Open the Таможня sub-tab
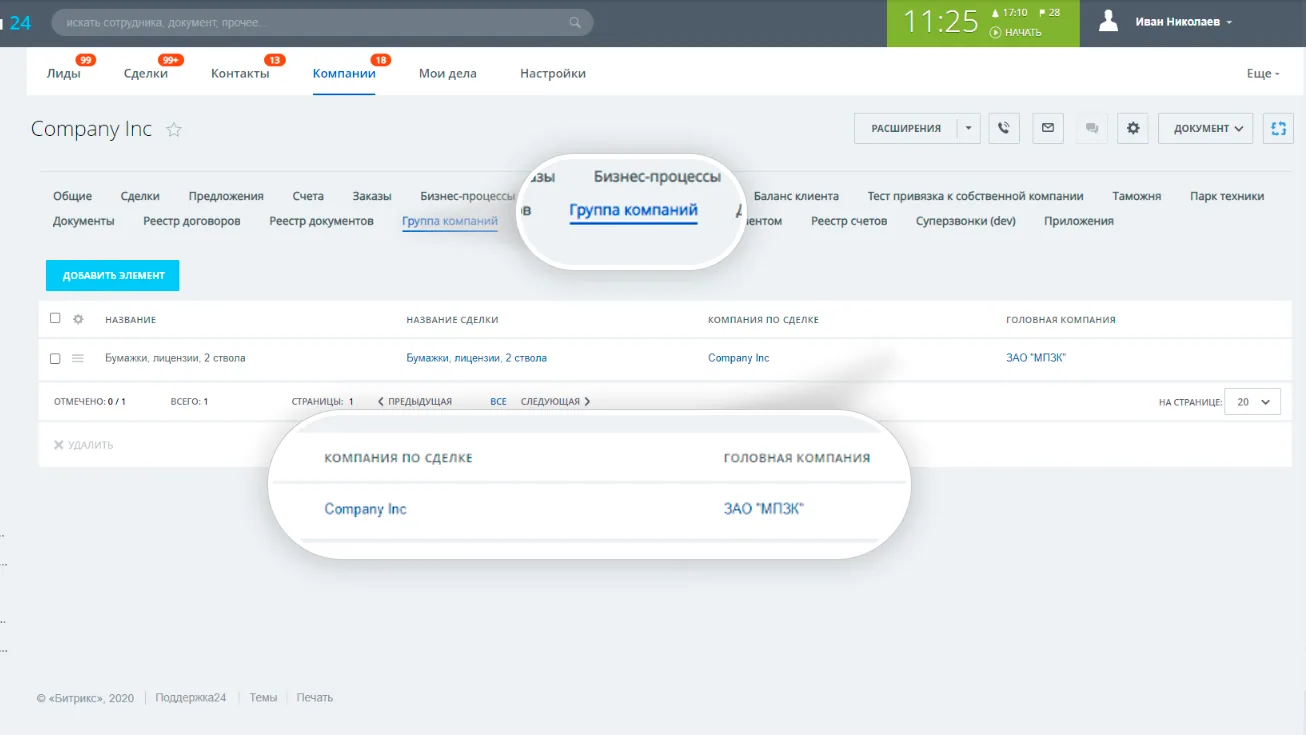Viewport: 1306px width, 735px height. [x=1137, y=196]
